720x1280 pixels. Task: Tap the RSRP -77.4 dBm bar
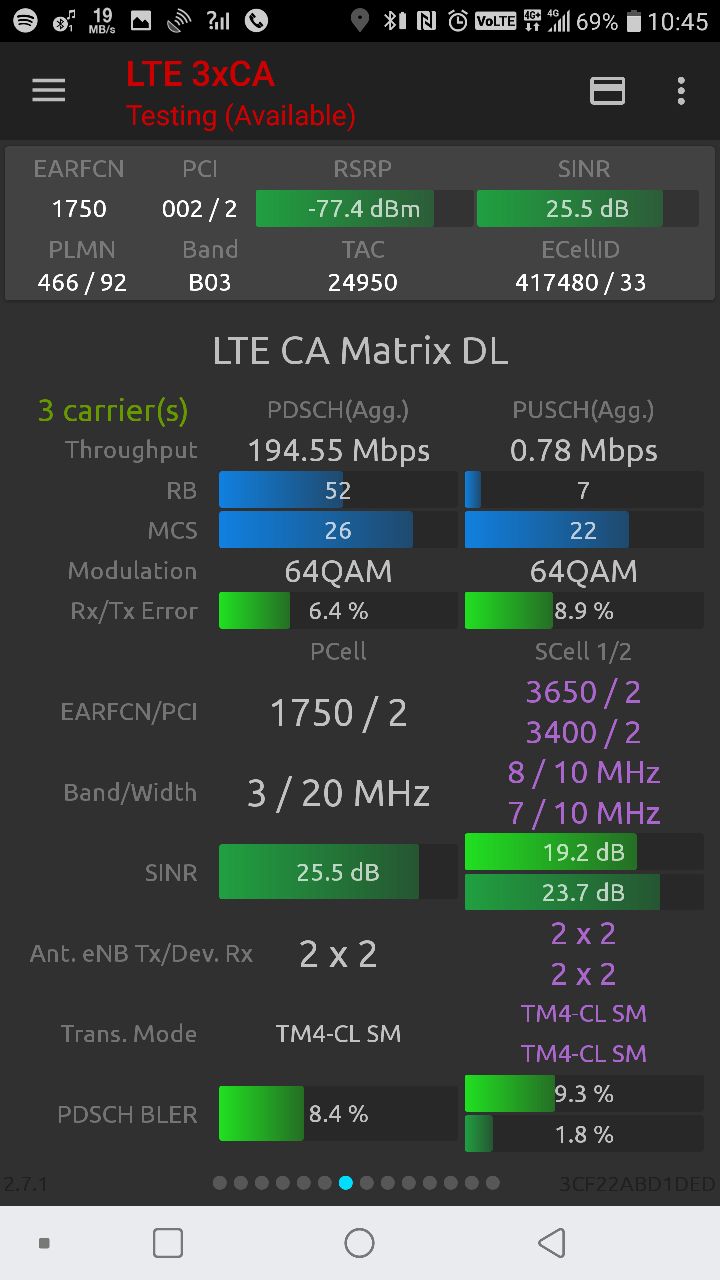click(364, 209)
